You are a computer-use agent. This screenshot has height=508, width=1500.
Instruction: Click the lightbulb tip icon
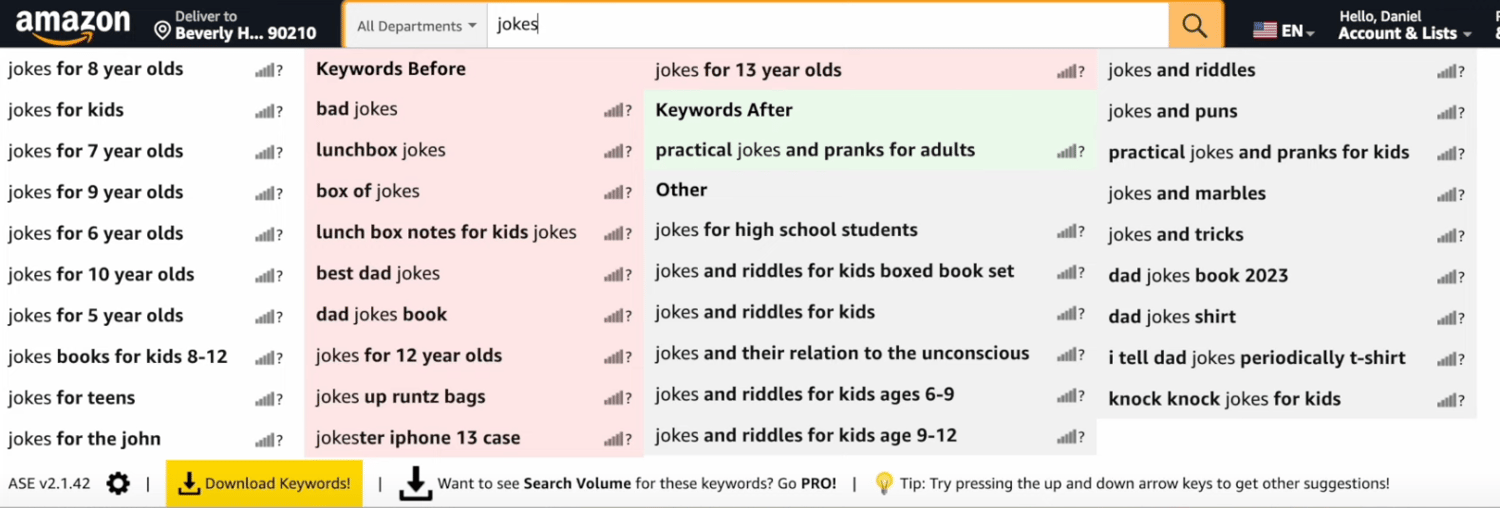point(884,484)
